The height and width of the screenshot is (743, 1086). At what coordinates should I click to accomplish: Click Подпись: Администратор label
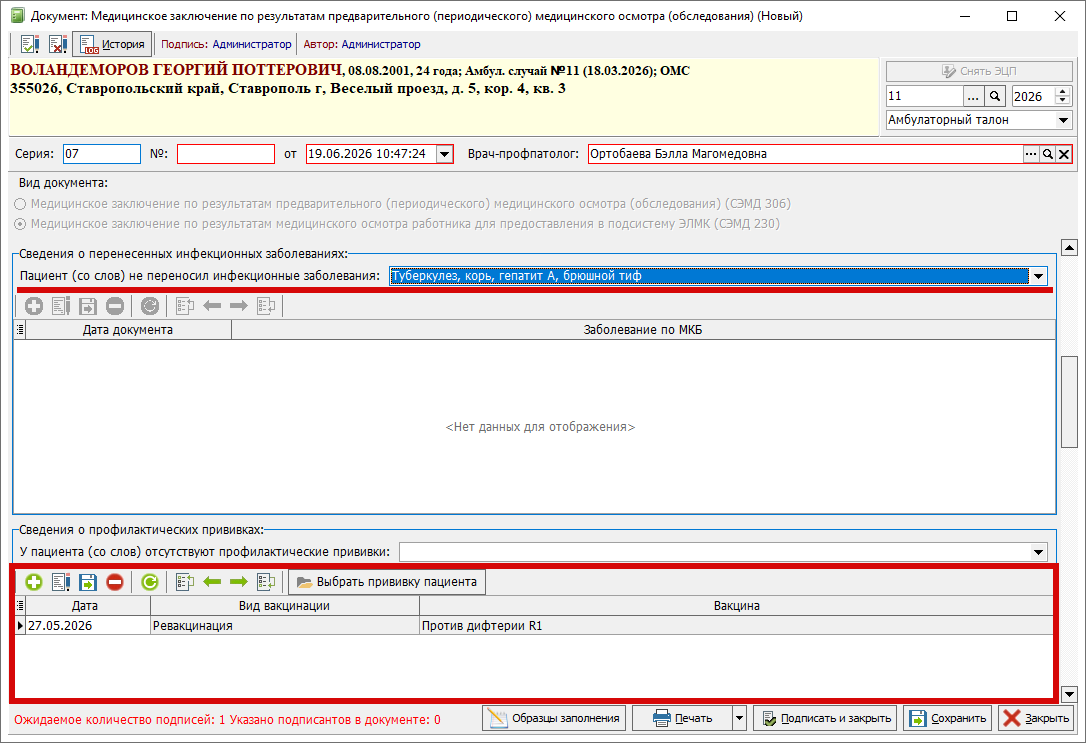[x=226, y=44]
